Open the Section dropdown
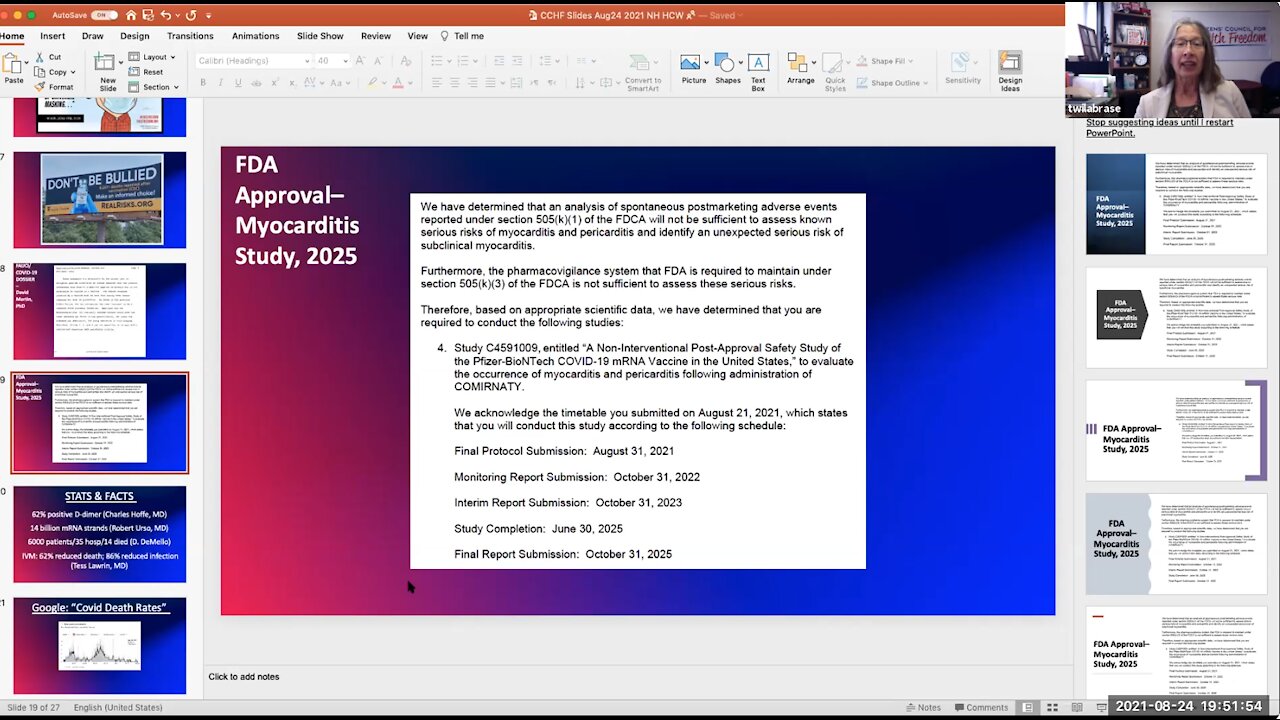The image size is (1280, 720). coord(153,87)
